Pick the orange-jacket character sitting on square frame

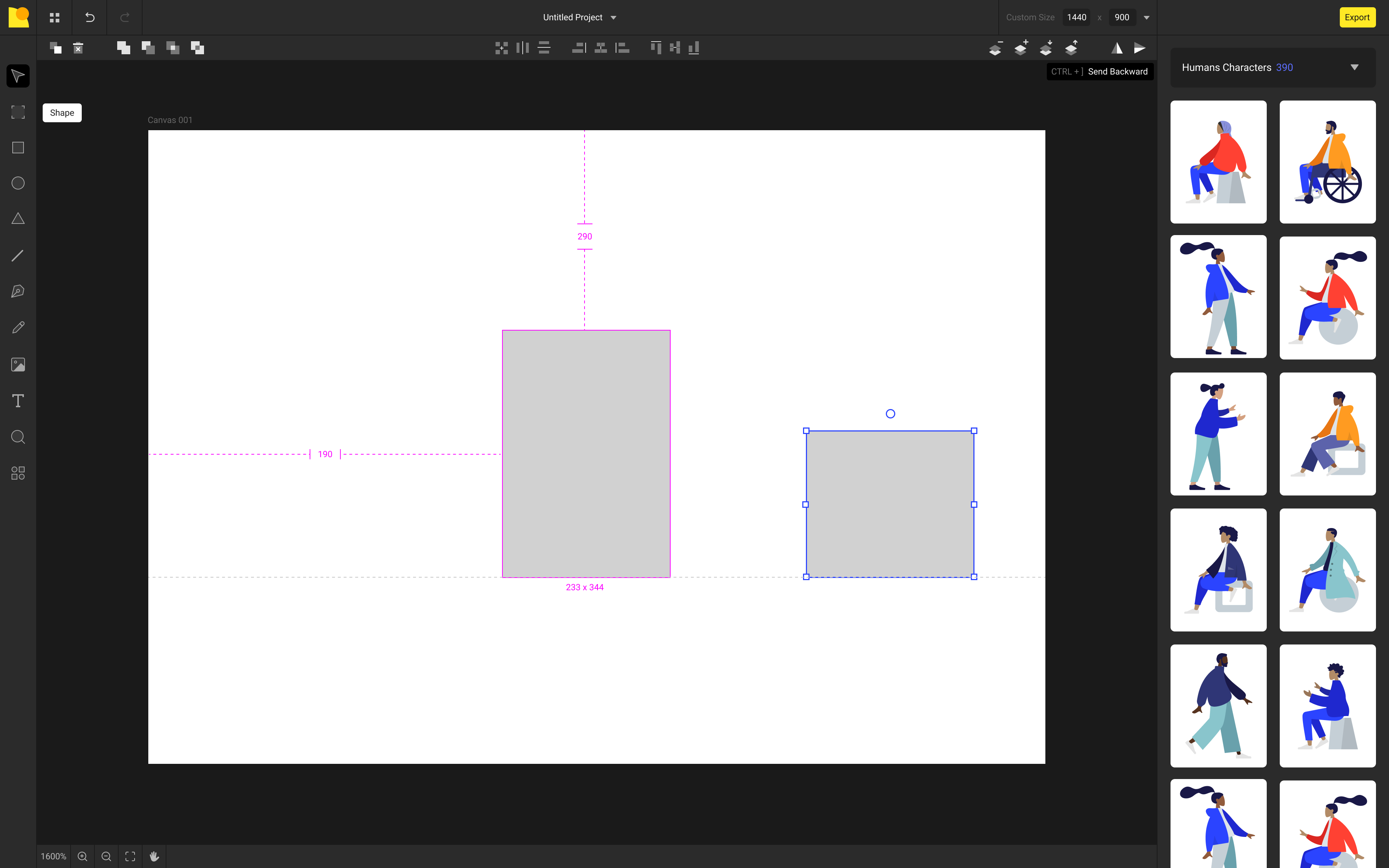tap(1327, 434)
